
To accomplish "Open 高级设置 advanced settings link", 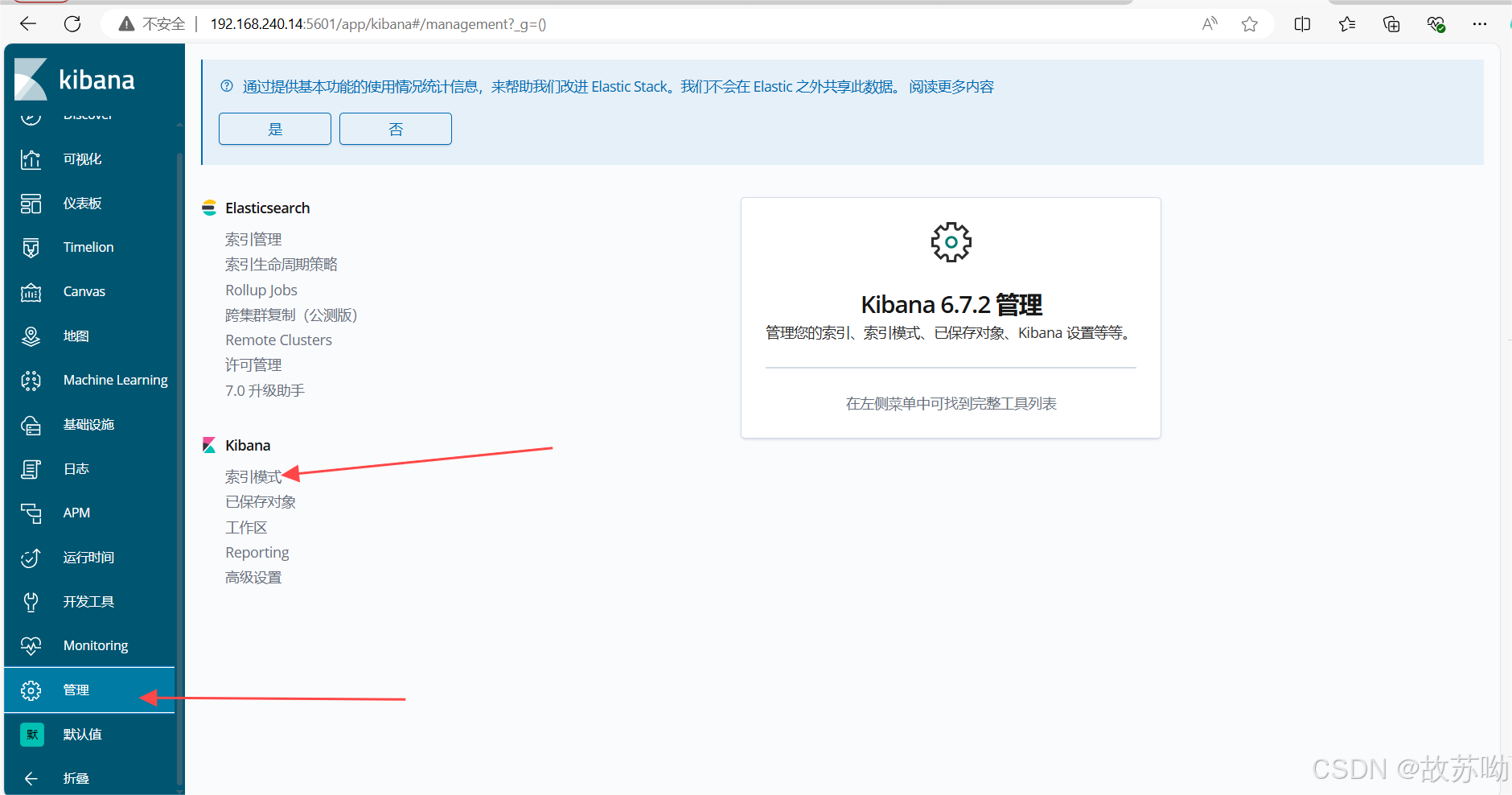I will click(x=253, y=578).
